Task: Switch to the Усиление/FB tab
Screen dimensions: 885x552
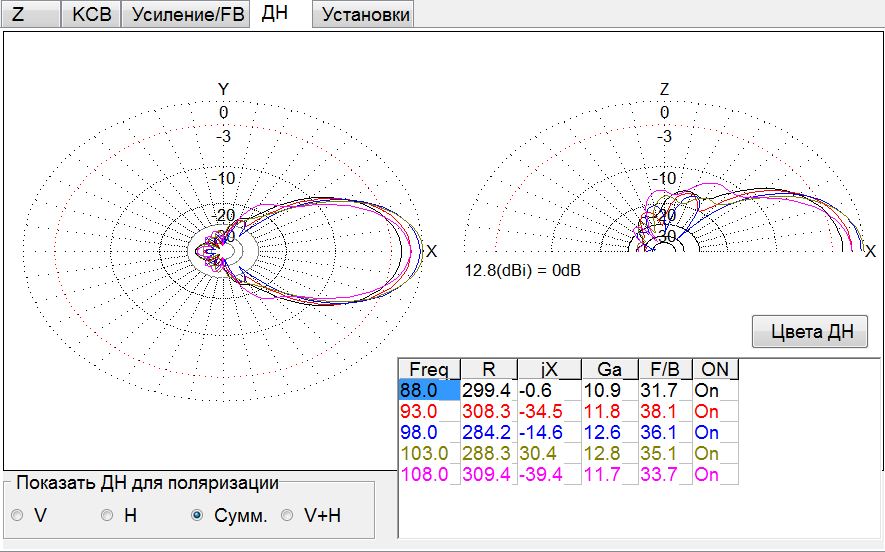Action: click(186, 14)
